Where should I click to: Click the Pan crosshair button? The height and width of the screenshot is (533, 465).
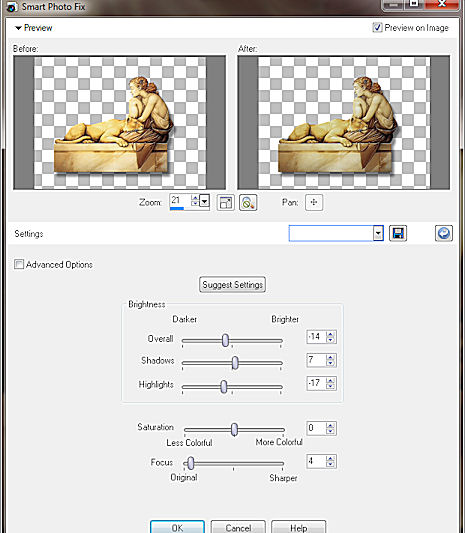tap(314, 203)
